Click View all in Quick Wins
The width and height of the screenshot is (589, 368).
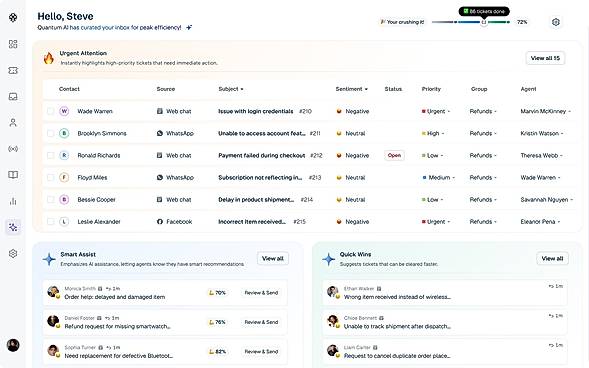pos(552,258)
